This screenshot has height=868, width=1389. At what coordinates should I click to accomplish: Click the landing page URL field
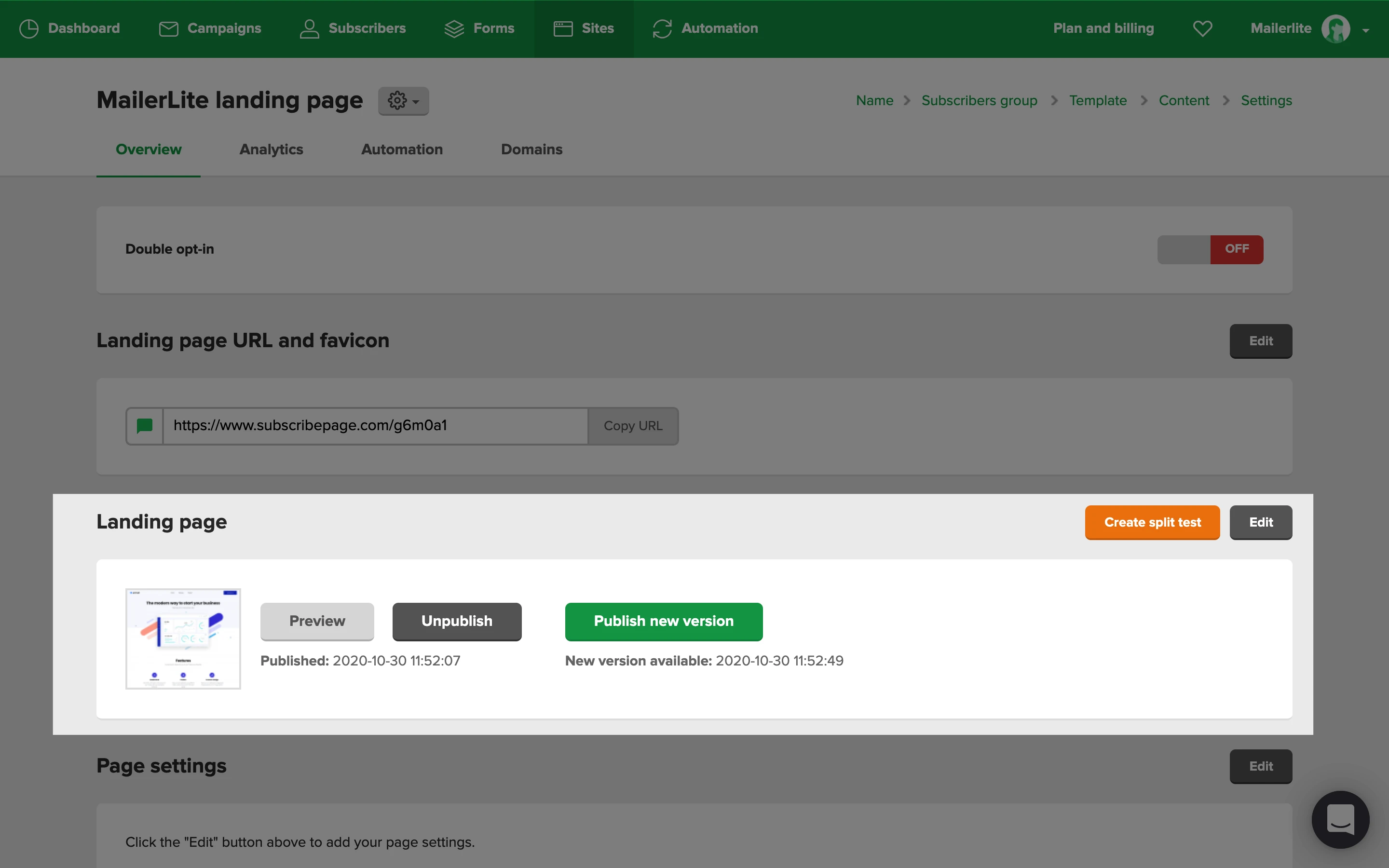375,426
